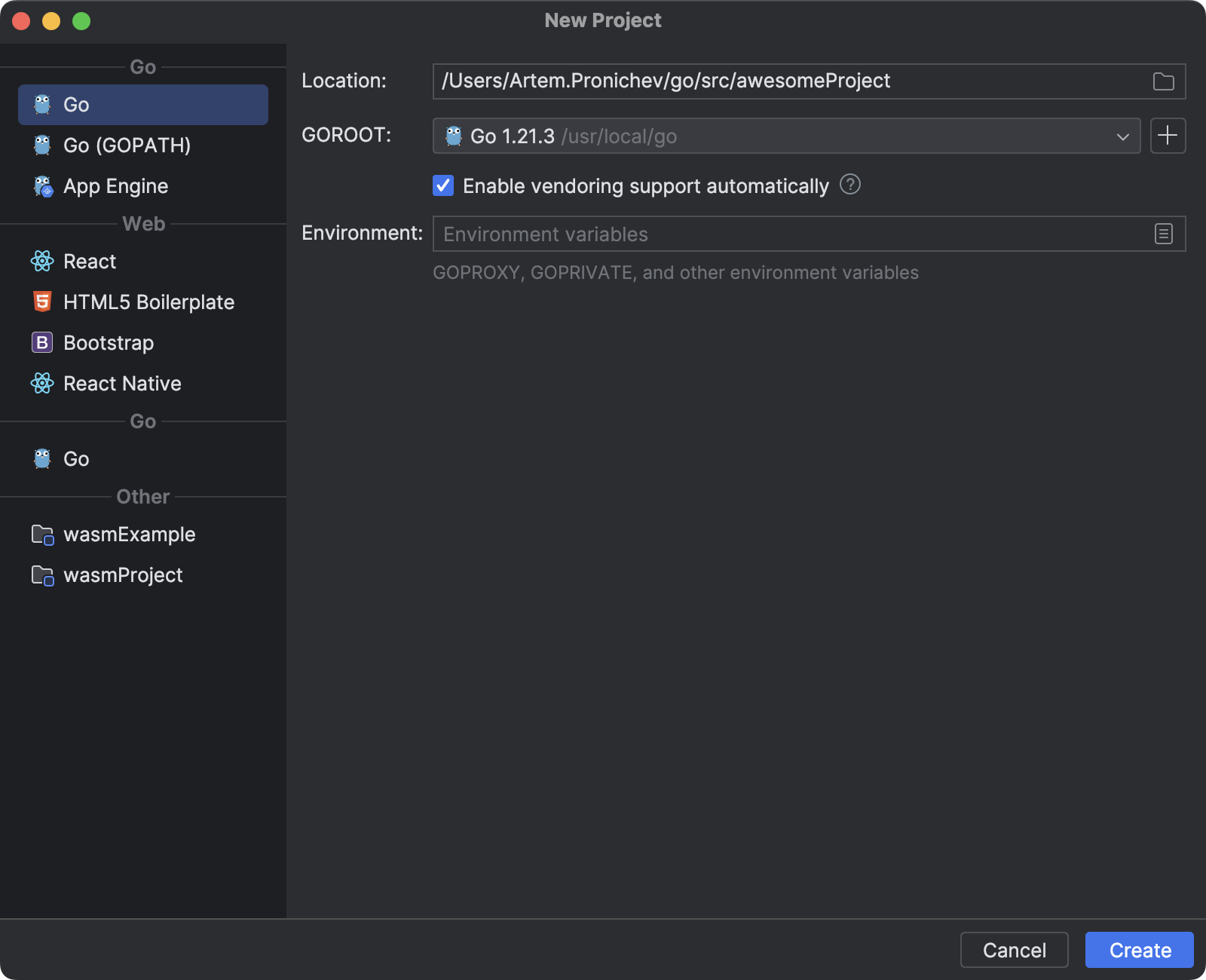This screenshot has height=980, width=1206.
Task: Open the GOROOT version dropdown
Action: 1122,136
